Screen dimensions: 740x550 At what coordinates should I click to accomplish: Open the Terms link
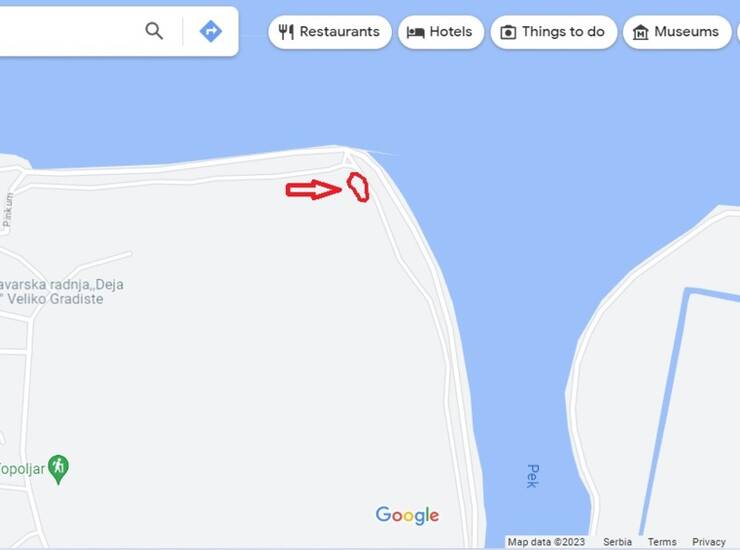(662, 542)
